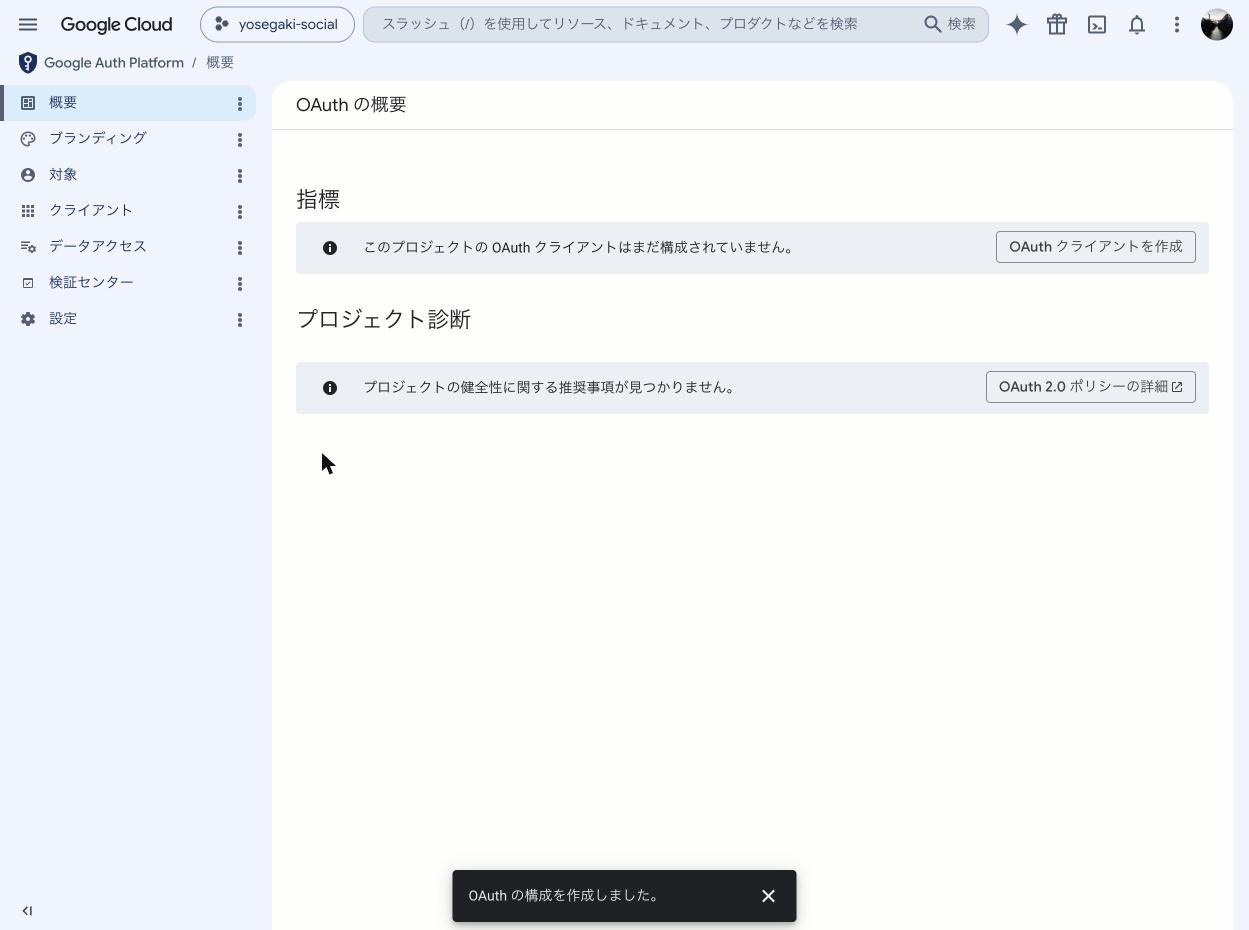This screenshot has width=1249, height=930.
Task: Click the 指標 section heading
Action: pyautogui.click(x=318, y=199)
